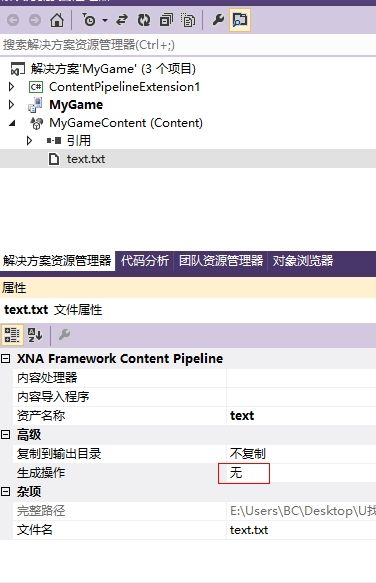Toggle categorized view in properties panel
This screenshot has width=376, height=583.
tap(12, 335)
